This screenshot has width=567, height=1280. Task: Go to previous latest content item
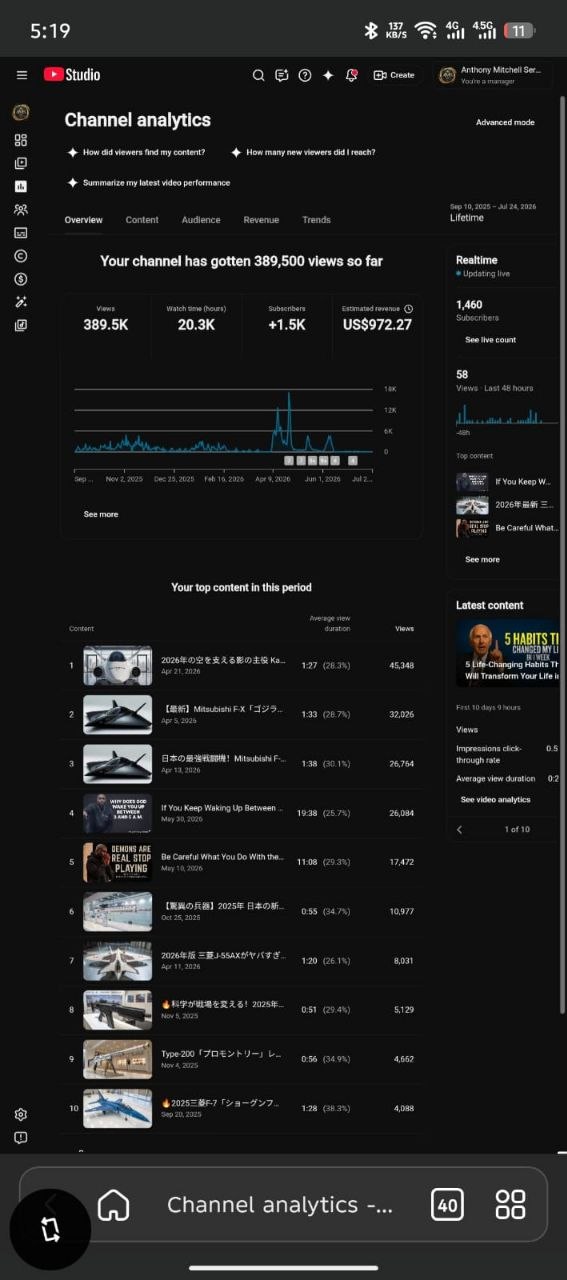(460, 829)
